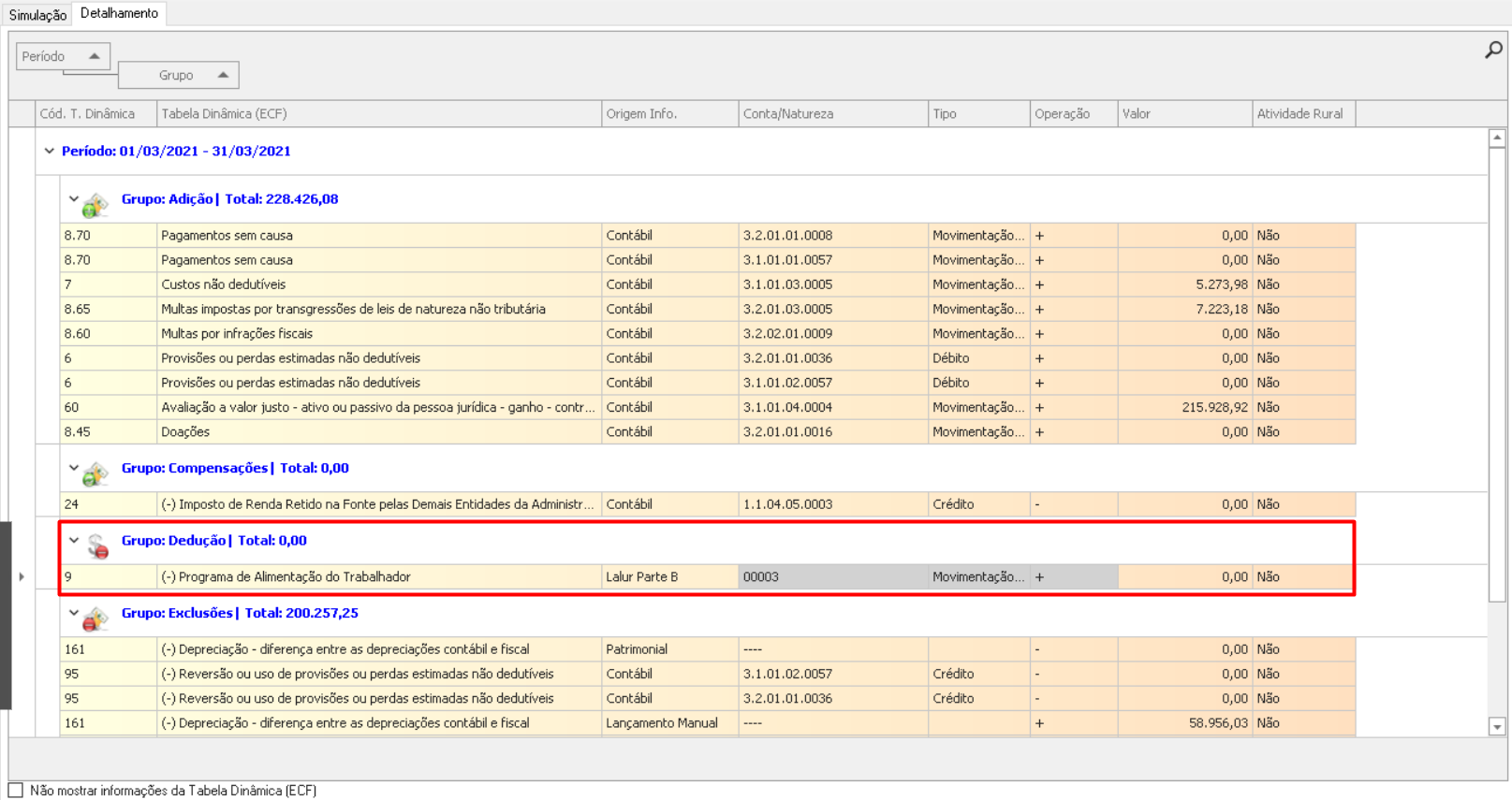Image resolution: width=1512 pixels, height=800 pixels.
Task: Sort by Origem Info. column header
Action: coord(670,114)
